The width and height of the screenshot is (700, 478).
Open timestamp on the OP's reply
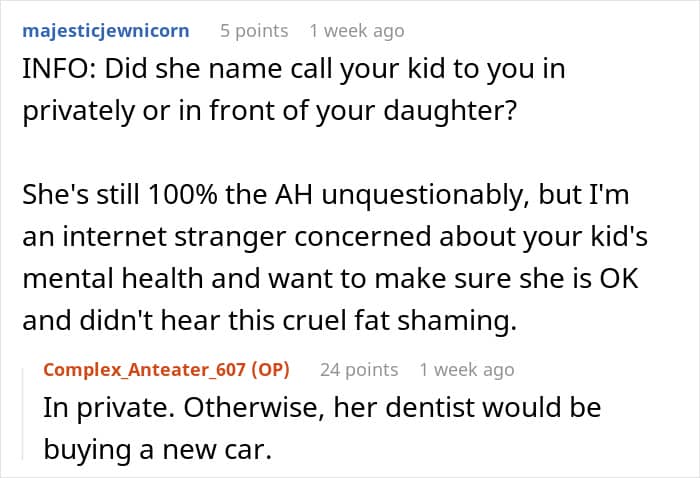pos(467,369)
